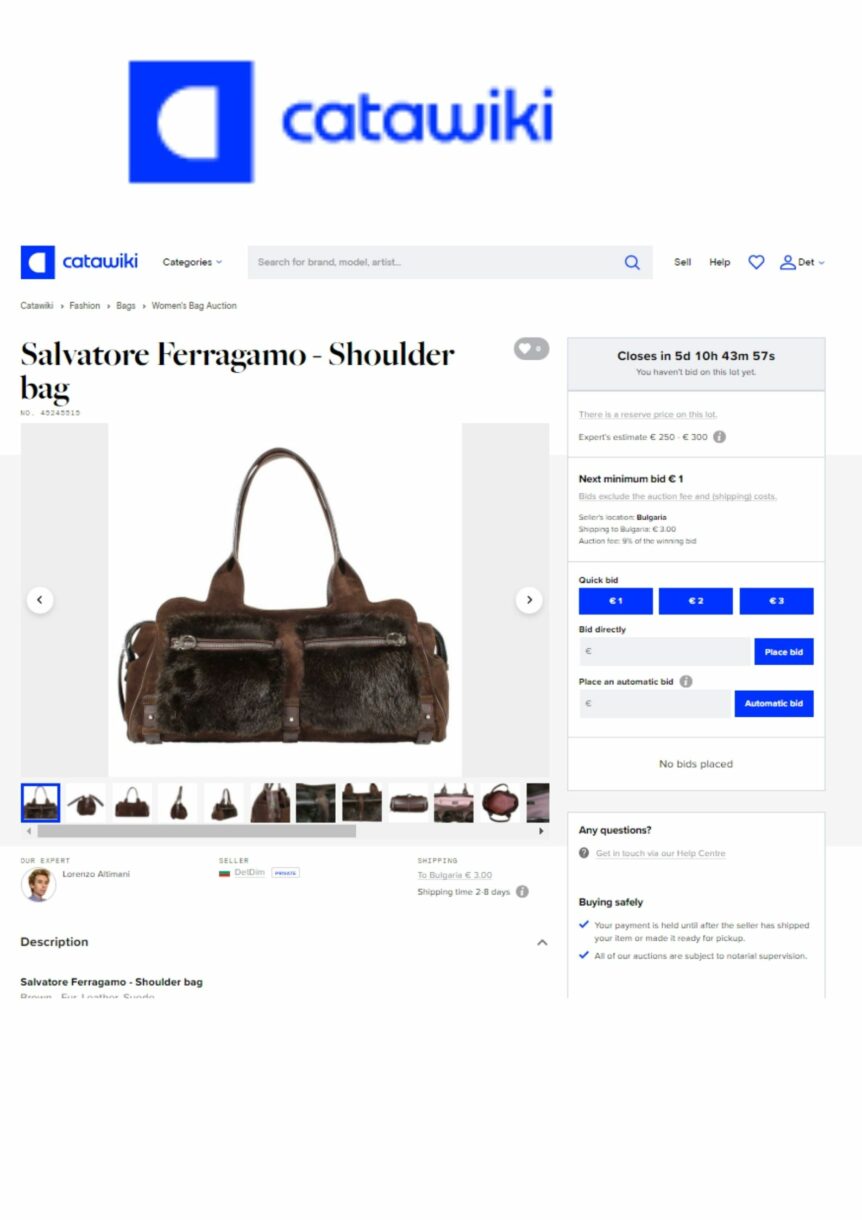Open the favorites heart icon in header
Viewport: 862px width, 1220px height.
pyautogui.click(x=756, y=262)
